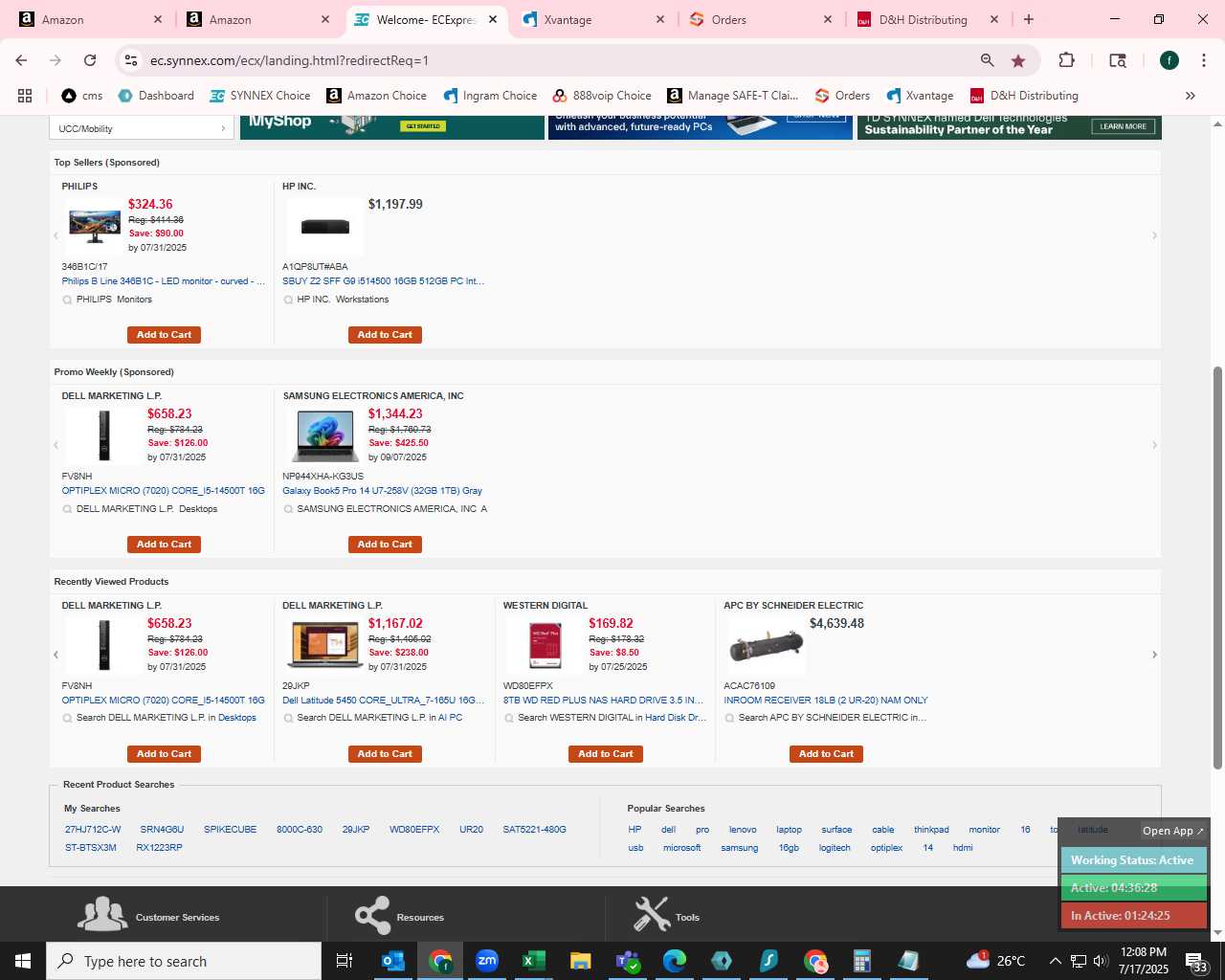This screenshot has height=980, width=1225.
Task: Open the Chrome three-dot menu
Action: pos(1203,60)
